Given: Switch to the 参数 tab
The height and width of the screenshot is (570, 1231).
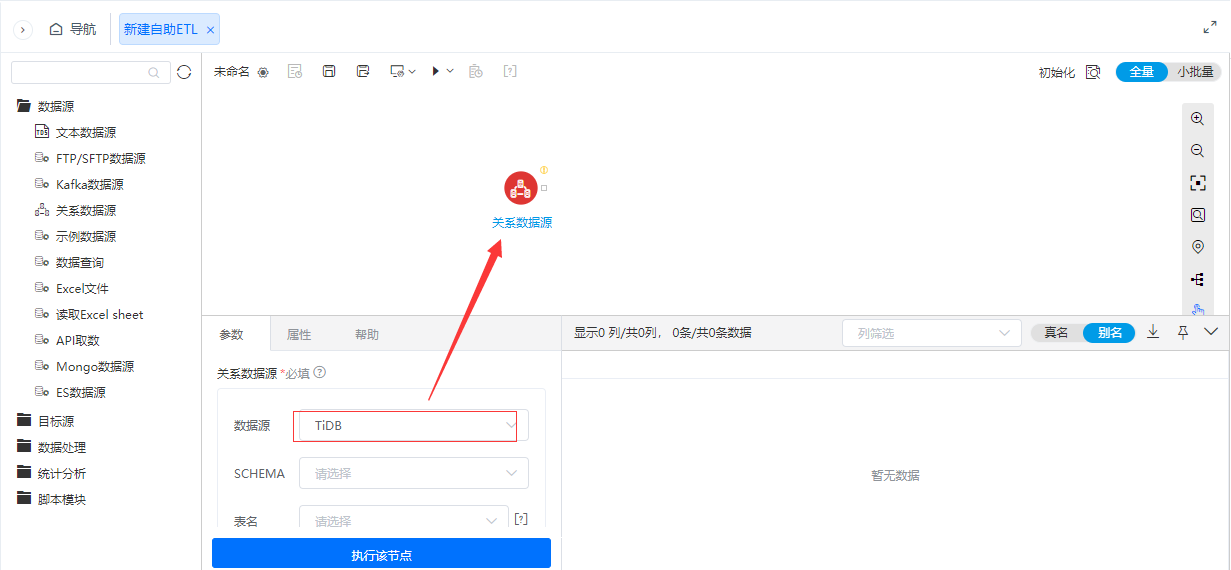Looking at the screenshot, I should coord(231,334).
